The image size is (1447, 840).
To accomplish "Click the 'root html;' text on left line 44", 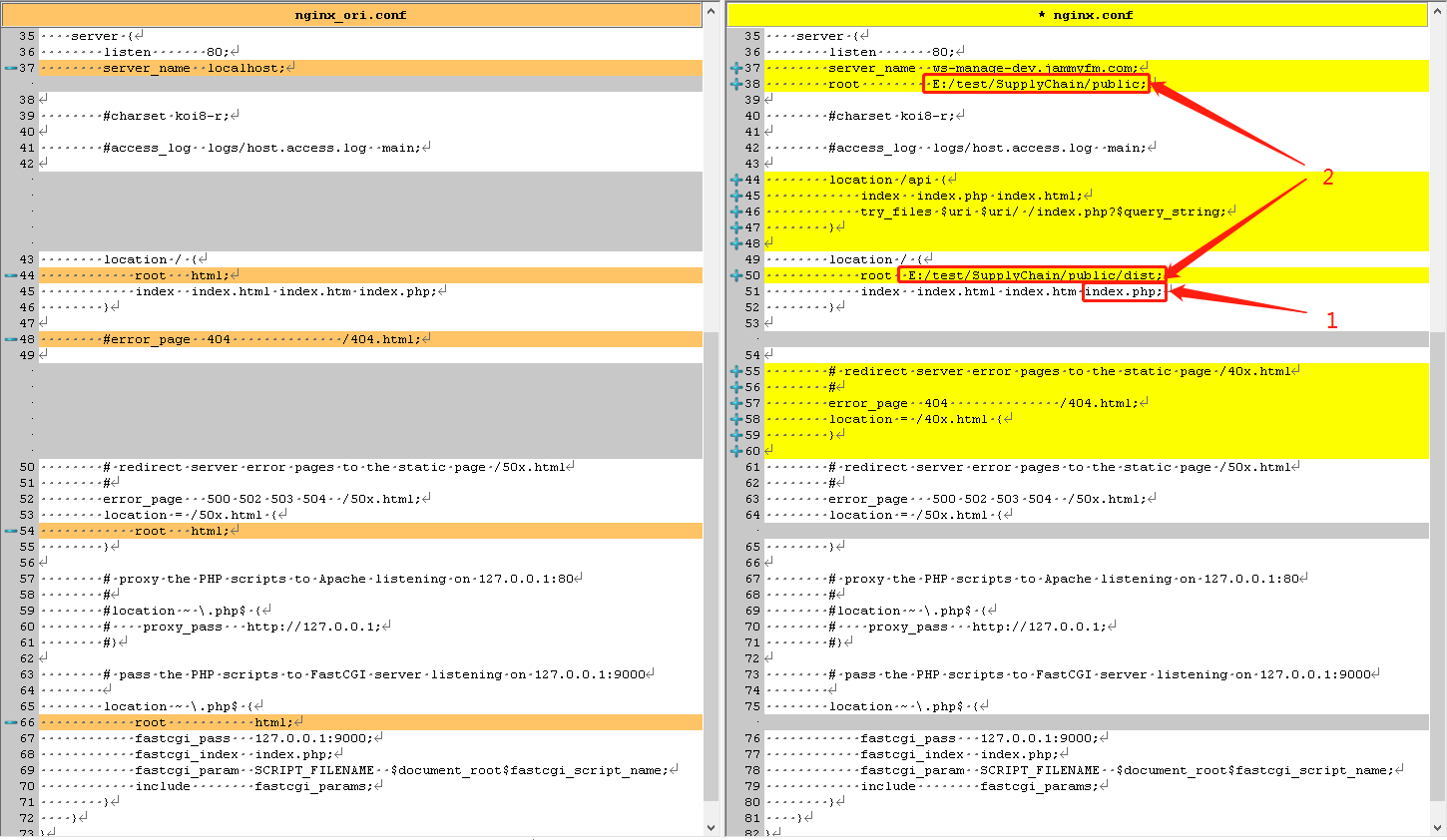I will (x=184, y=275).
